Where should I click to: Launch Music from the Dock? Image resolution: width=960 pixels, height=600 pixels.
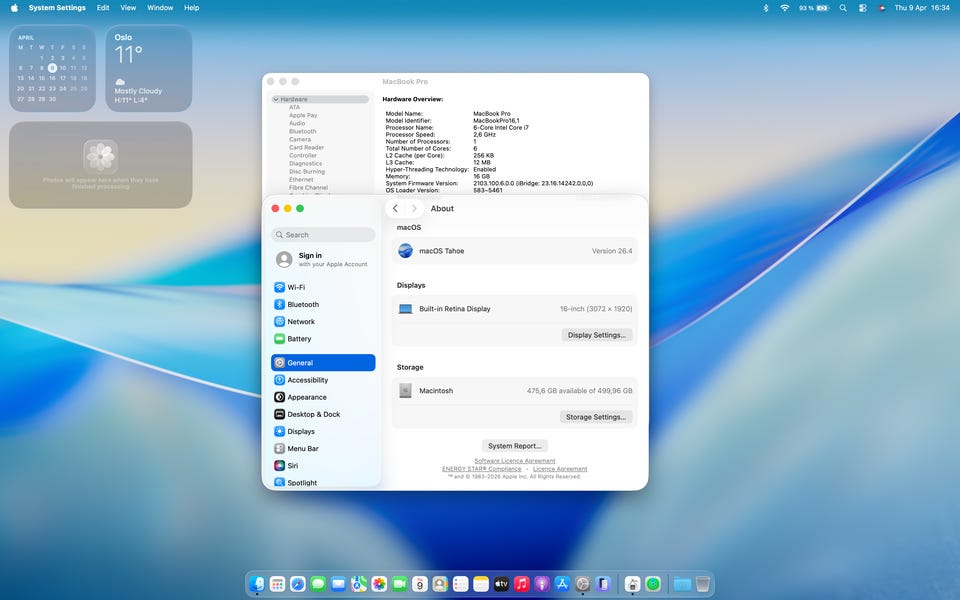522,584
